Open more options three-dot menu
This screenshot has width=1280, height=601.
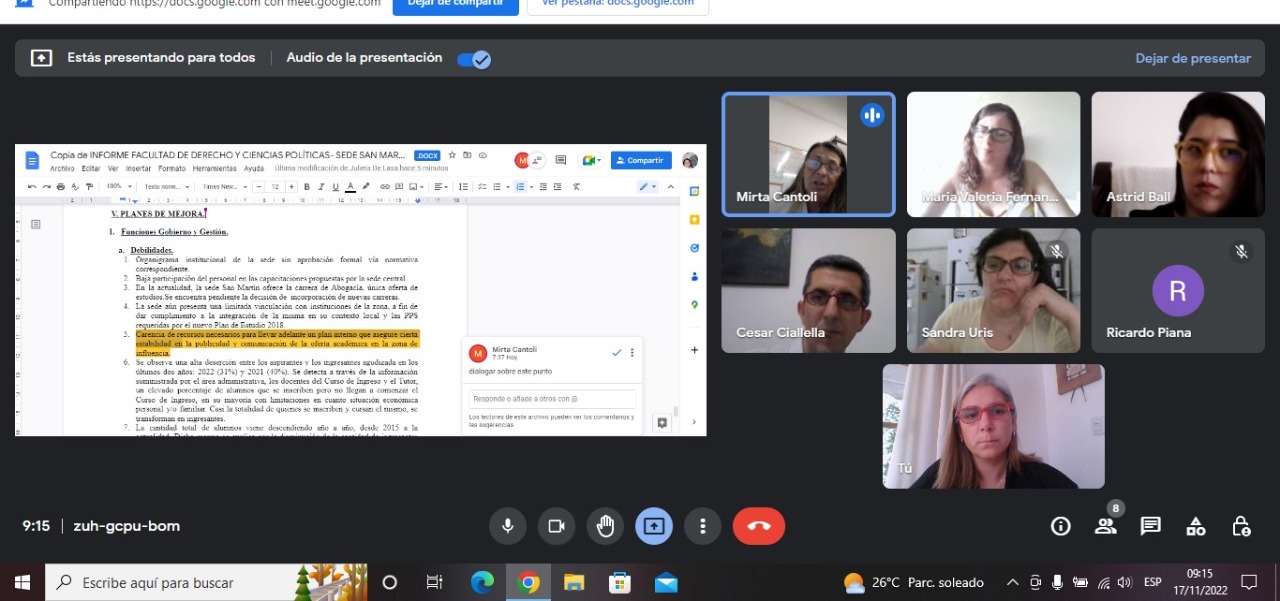pyautogui.click(x=703, y=526)
